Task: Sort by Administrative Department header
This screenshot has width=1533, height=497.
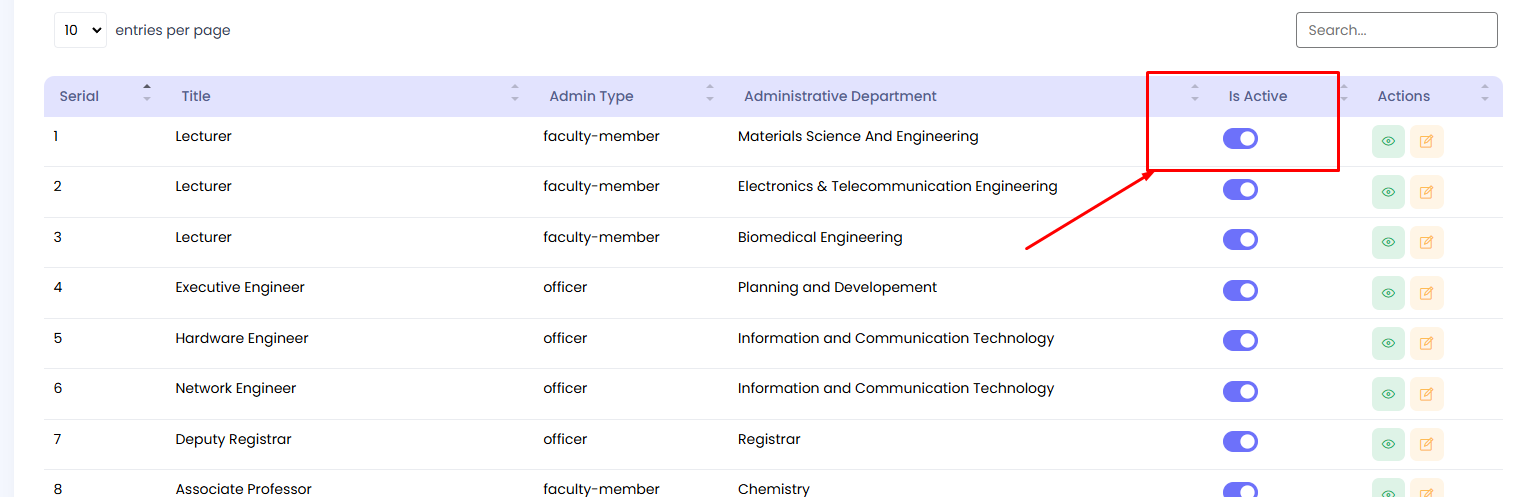Action: (840, 96)
